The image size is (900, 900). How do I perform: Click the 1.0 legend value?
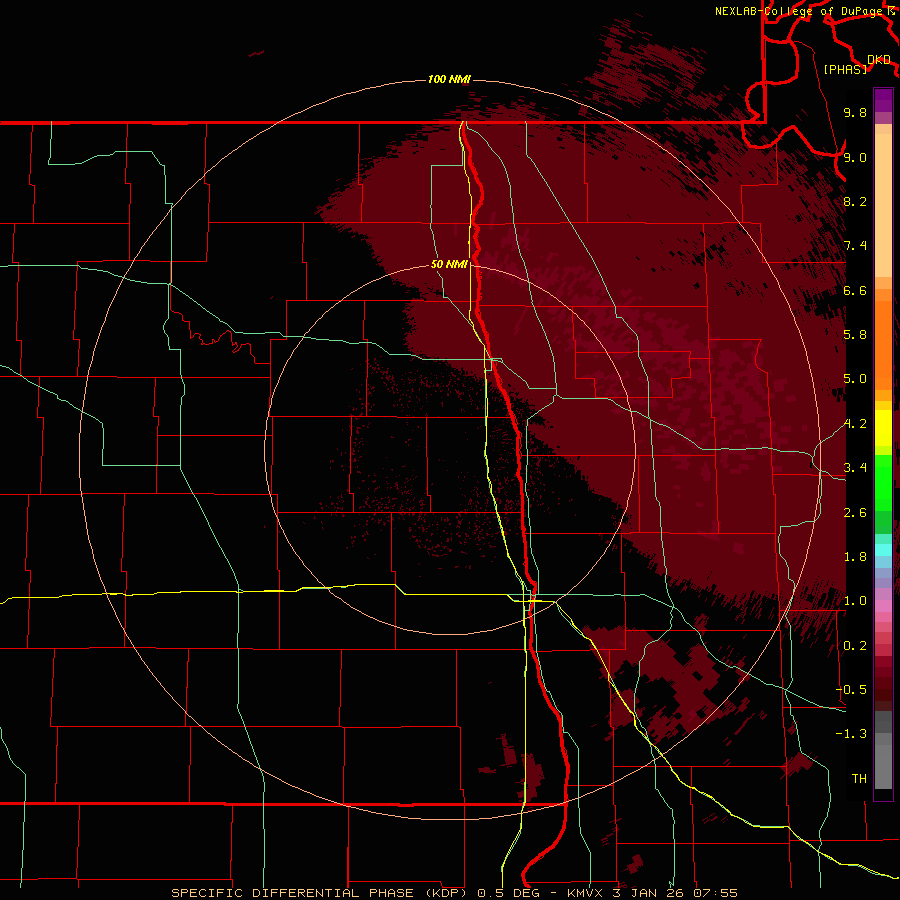pos(855,601)
